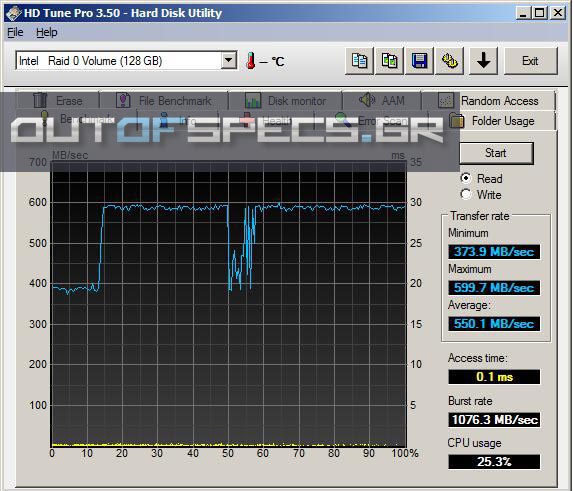Click the Folder Usage folder icon
This screenshot has width=573, height=491.
click(x=457, y=121)
